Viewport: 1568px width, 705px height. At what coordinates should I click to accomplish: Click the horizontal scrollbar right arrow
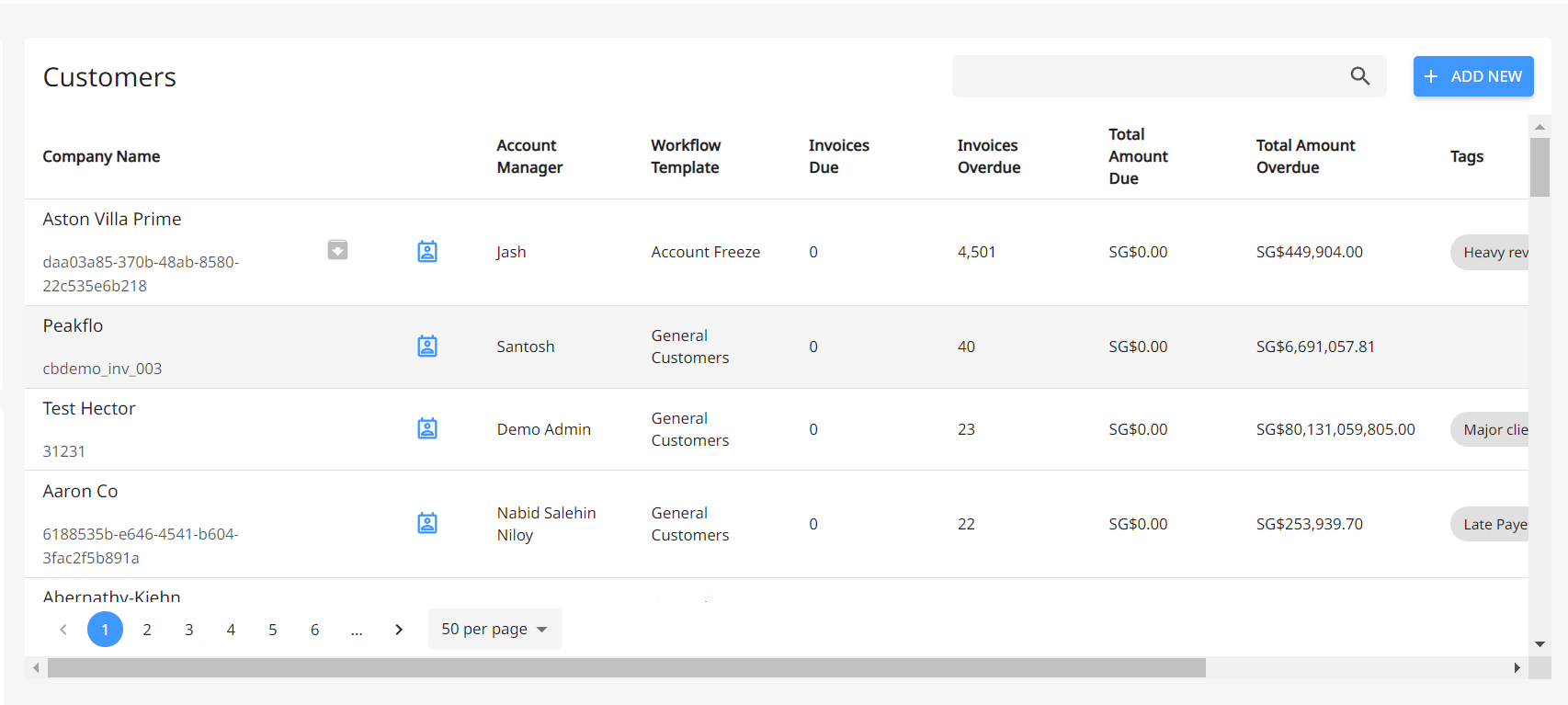click(1517, 668)
